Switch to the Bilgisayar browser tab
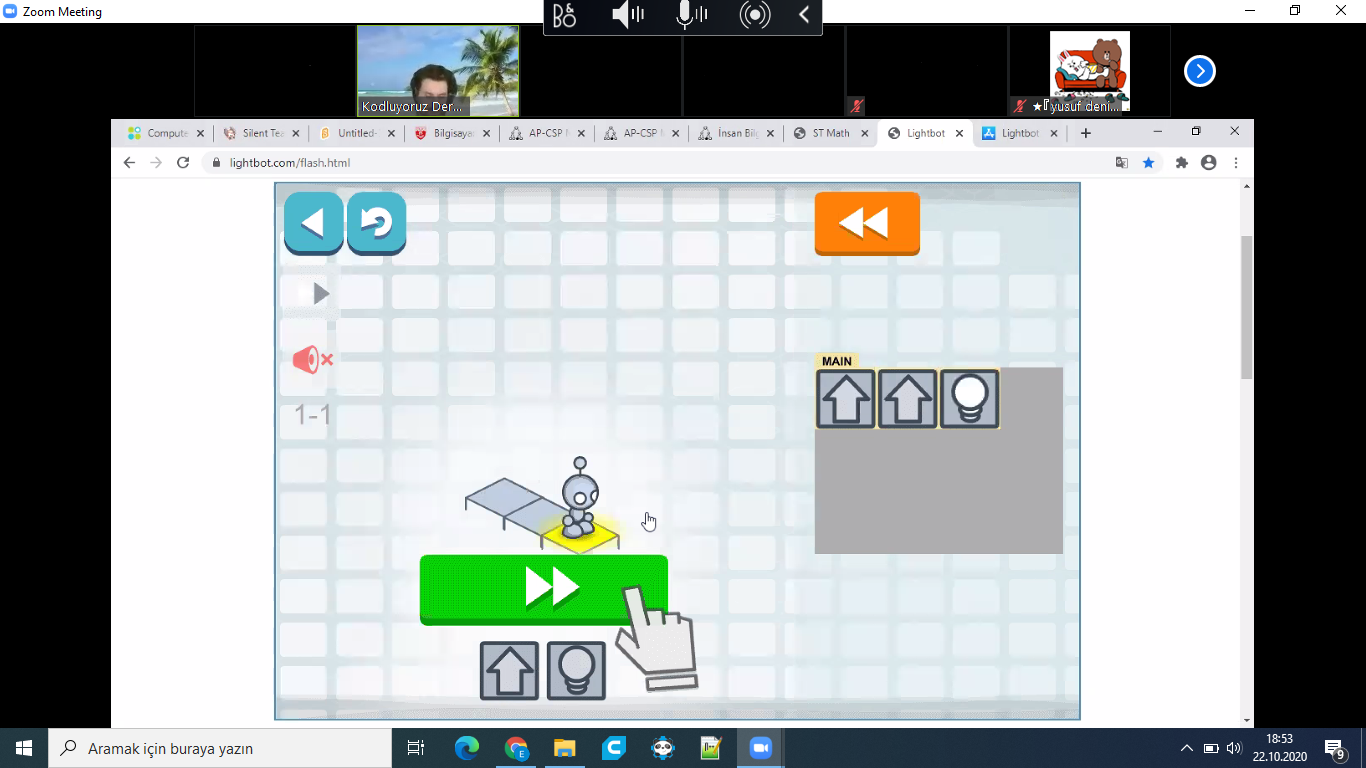1366x768 pixels. tap(452, 133)
